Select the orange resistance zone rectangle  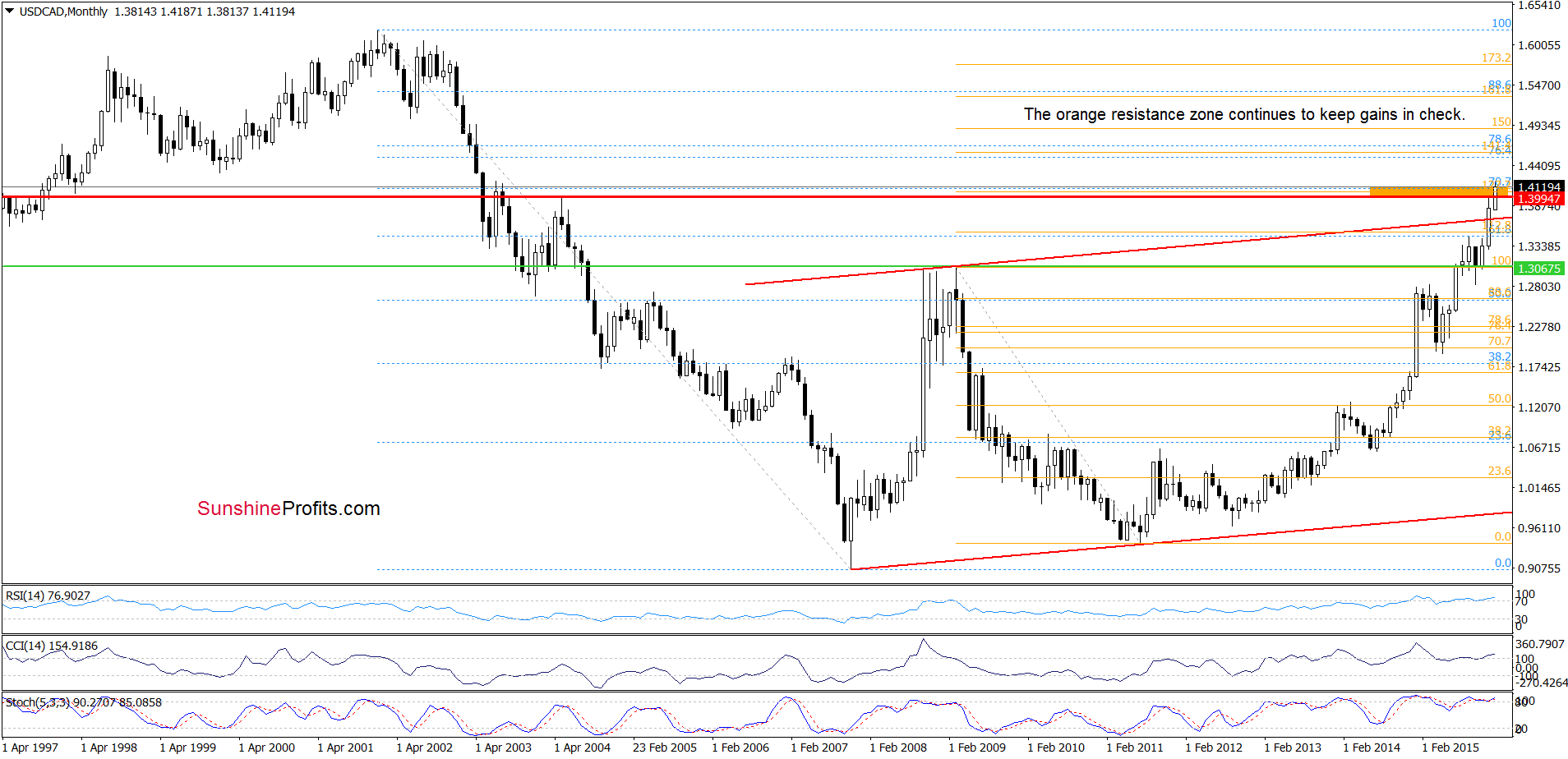(x=1441, y=191)
